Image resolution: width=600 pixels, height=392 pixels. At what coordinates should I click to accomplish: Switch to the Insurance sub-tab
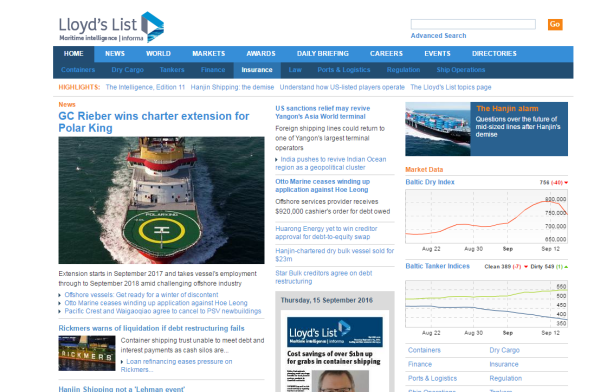pos(257,70)
